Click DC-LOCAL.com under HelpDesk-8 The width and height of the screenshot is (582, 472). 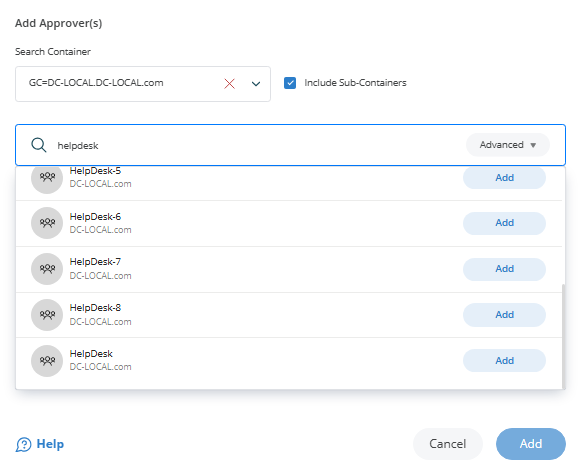click(100, 322)
